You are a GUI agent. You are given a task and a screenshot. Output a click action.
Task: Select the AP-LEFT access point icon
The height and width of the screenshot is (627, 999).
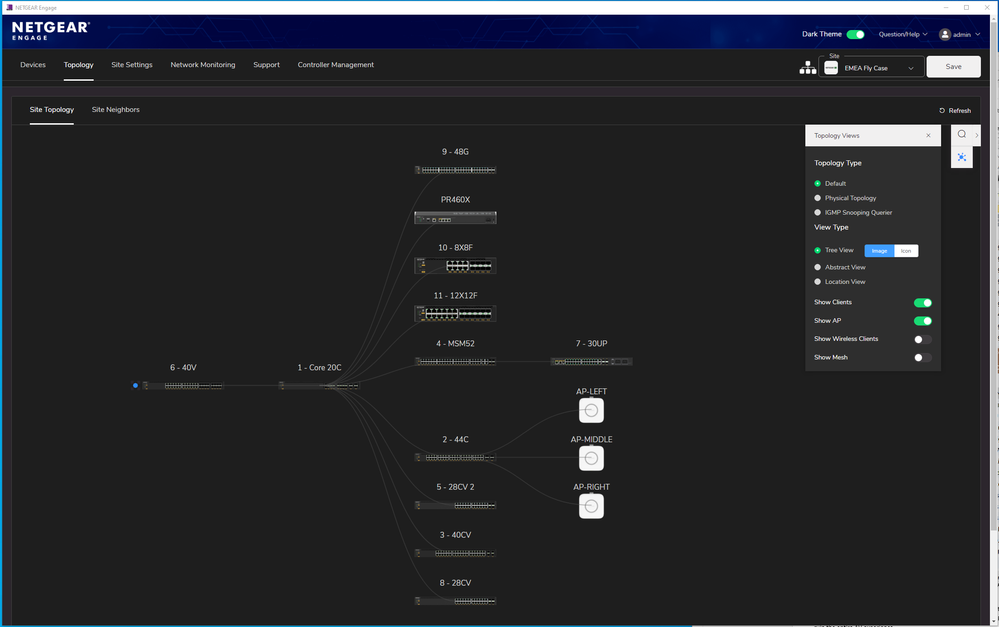click(591, 410)
